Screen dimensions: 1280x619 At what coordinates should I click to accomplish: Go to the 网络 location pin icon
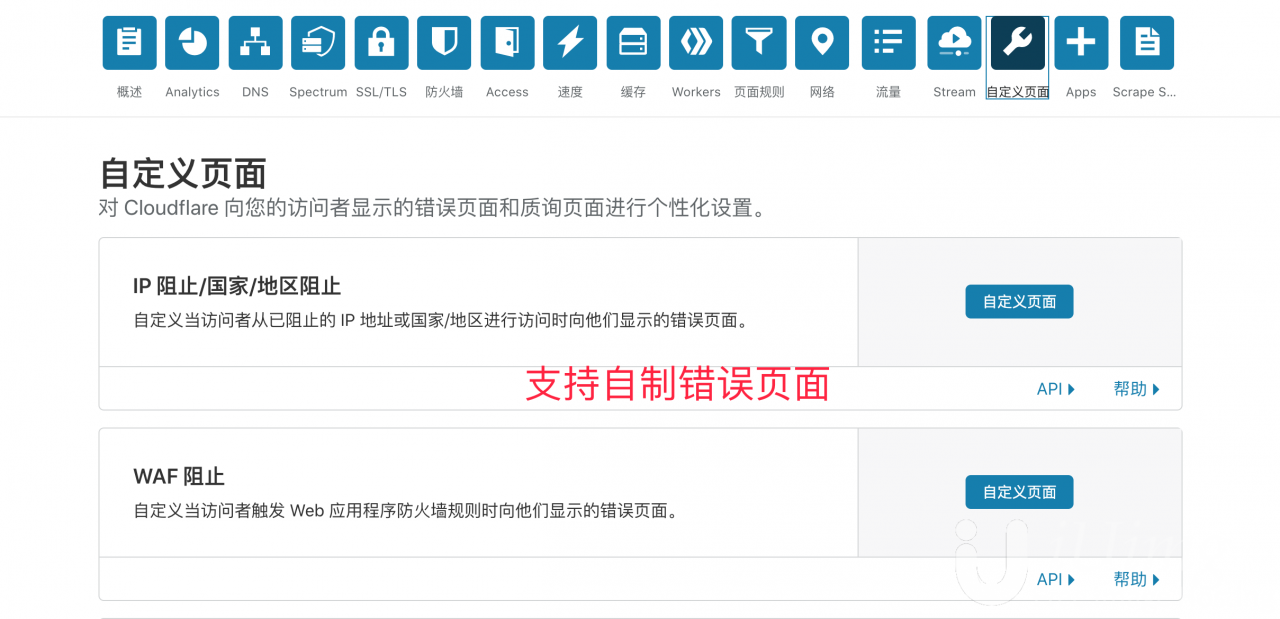(x=822, y=43)
